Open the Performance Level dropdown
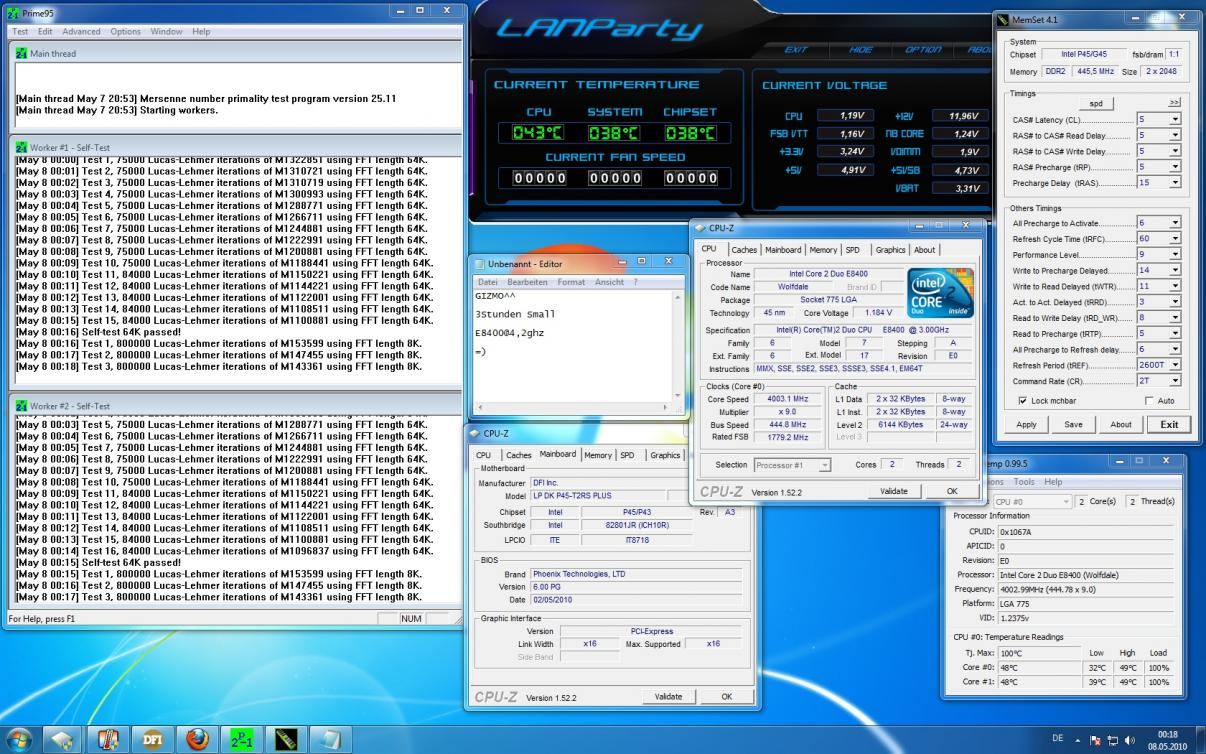This screenshot has width=1206, height=754. pyautogui.click(x=1175, y=255)
